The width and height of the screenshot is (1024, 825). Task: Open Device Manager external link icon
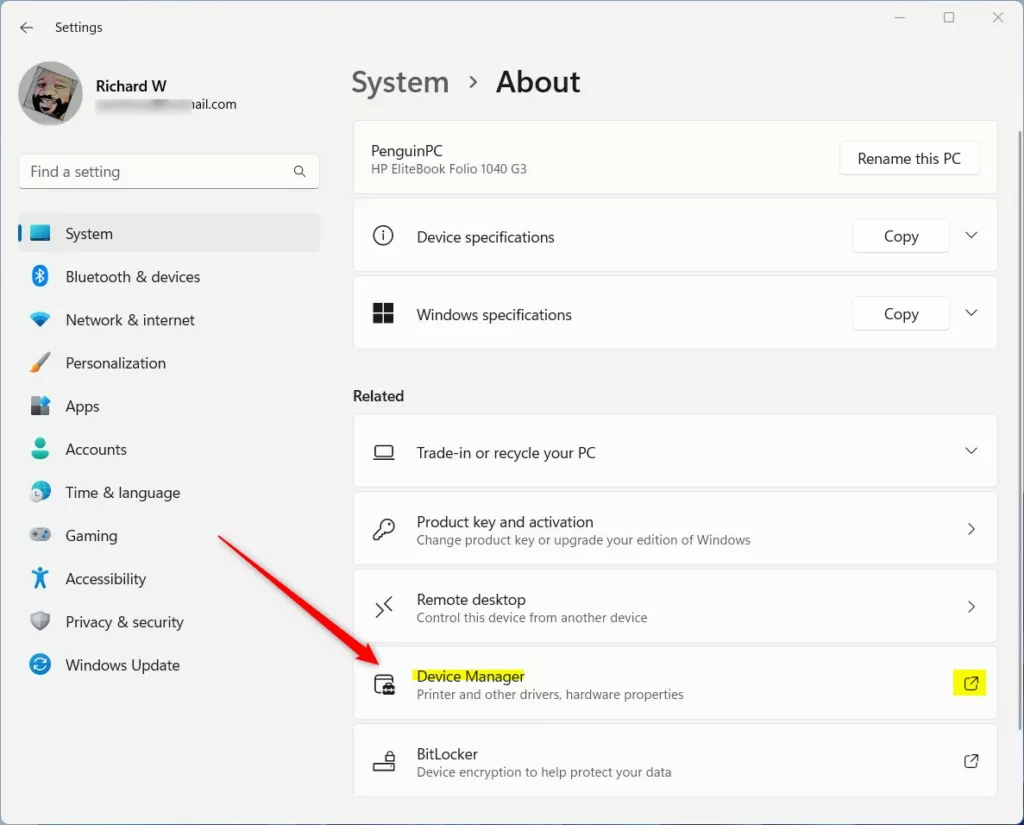(x=970, y=683)
